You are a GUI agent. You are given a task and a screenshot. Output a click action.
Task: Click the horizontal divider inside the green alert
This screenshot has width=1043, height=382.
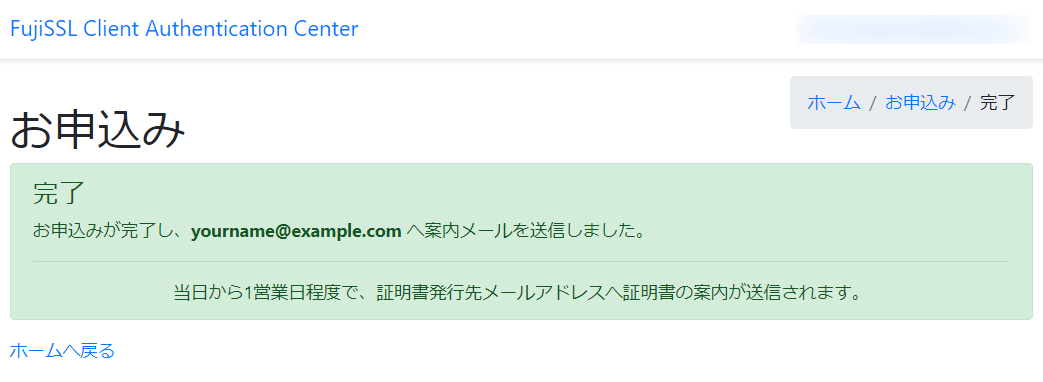click(x=521, y=262)
